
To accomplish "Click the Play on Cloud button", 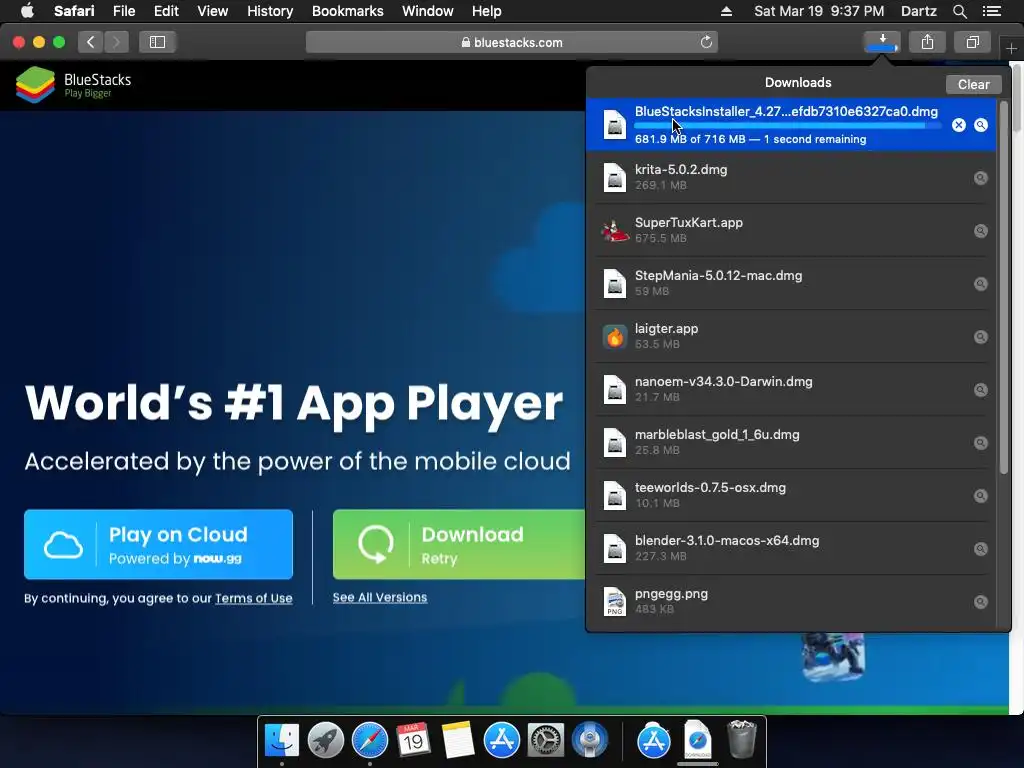I will click(x=158, y=545).
